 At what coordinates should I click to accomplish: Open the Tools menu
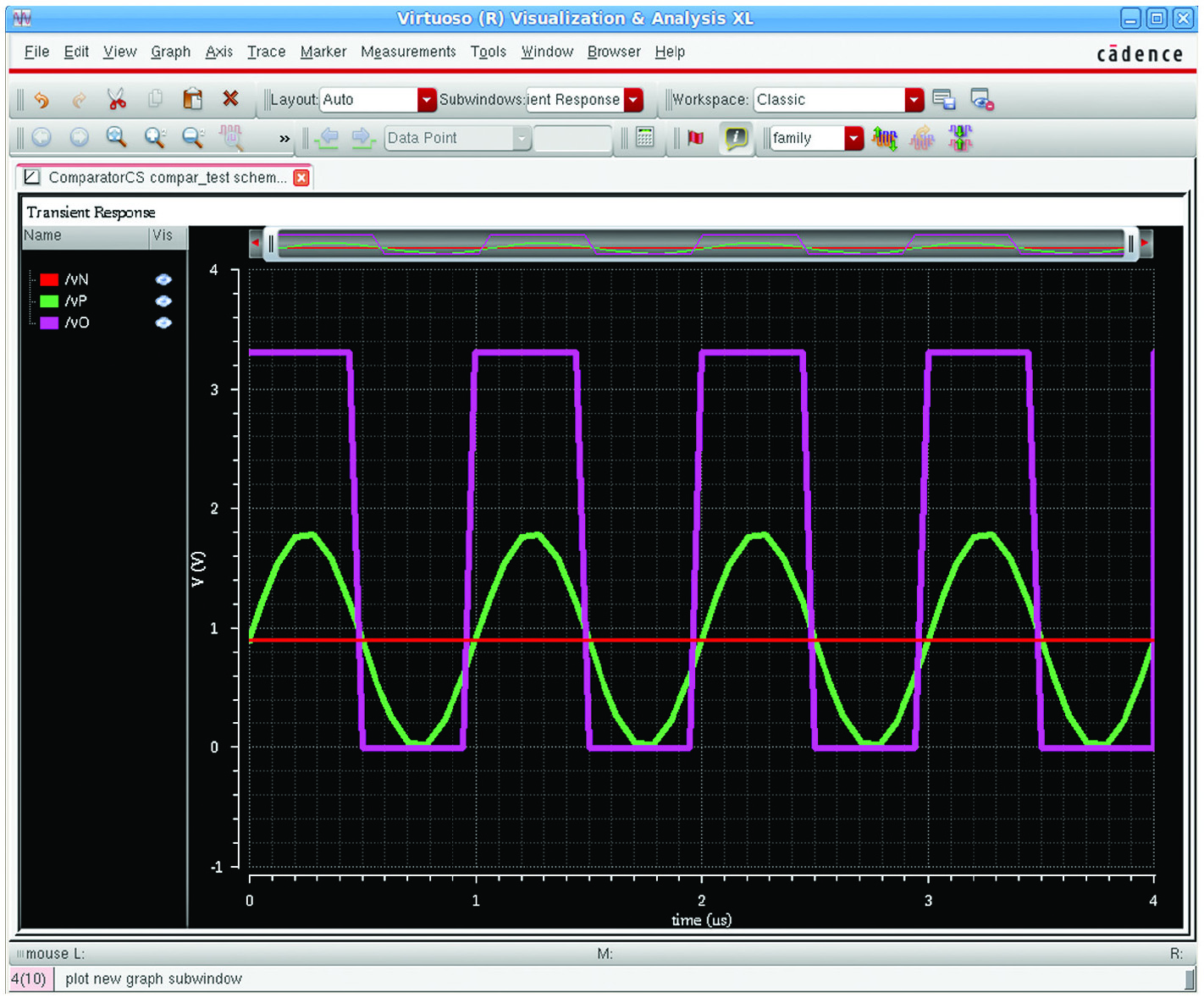(x=489, y=52)
